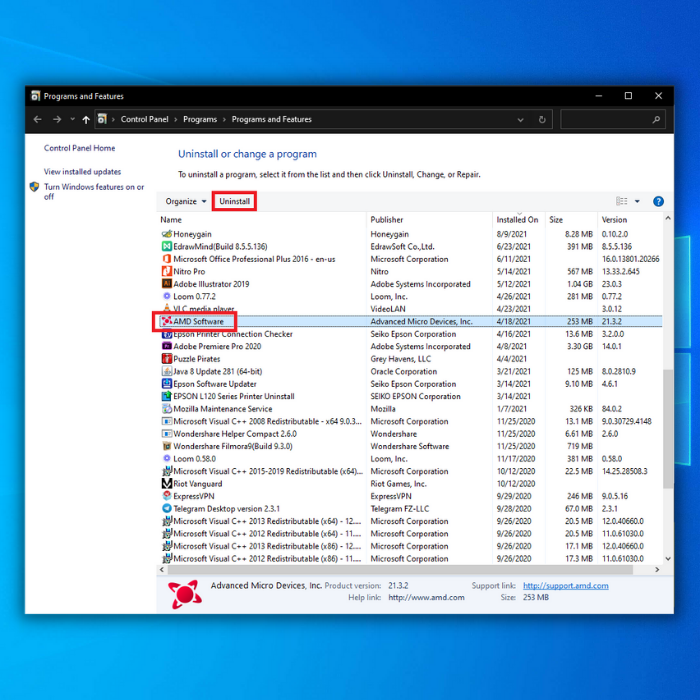
Task: Click the 3.30 GB size cell
Action: coord(579,346)
